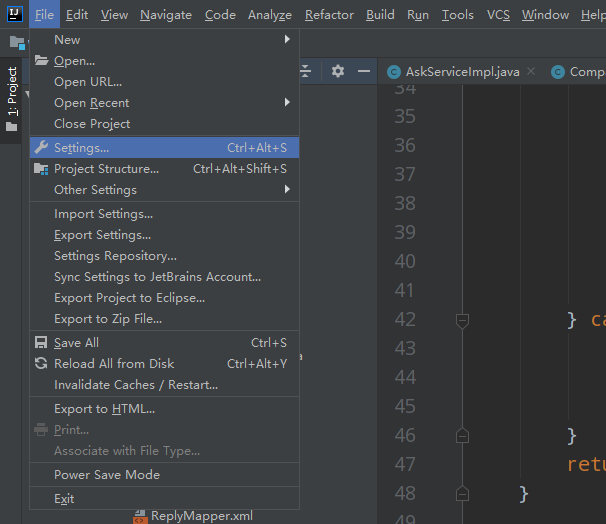Click the wrench icon next to Settings
This screenshot has width=606, height=524.
click(x=41, y=147)
